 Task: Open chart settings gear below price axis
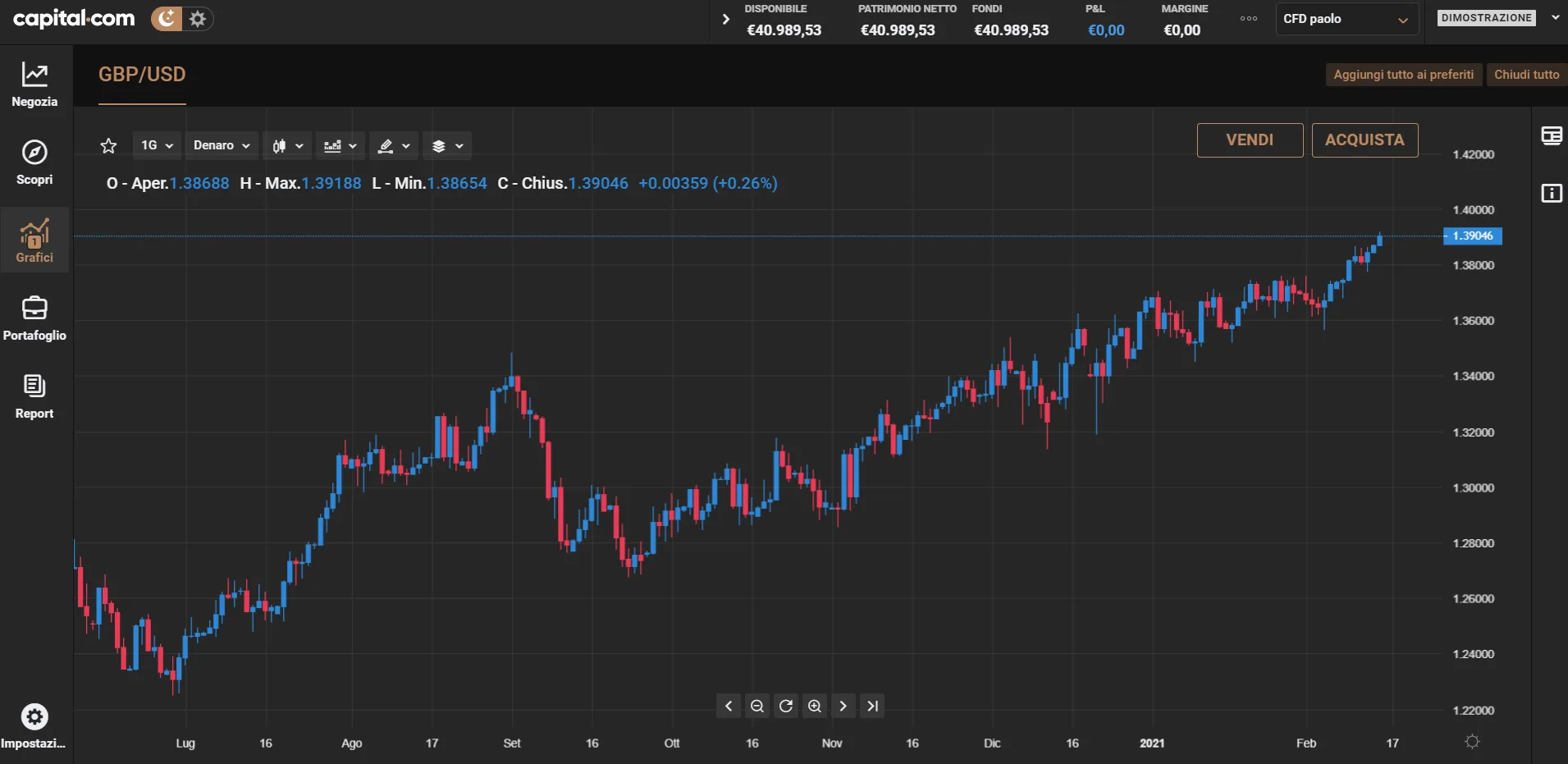point(1473,742)
